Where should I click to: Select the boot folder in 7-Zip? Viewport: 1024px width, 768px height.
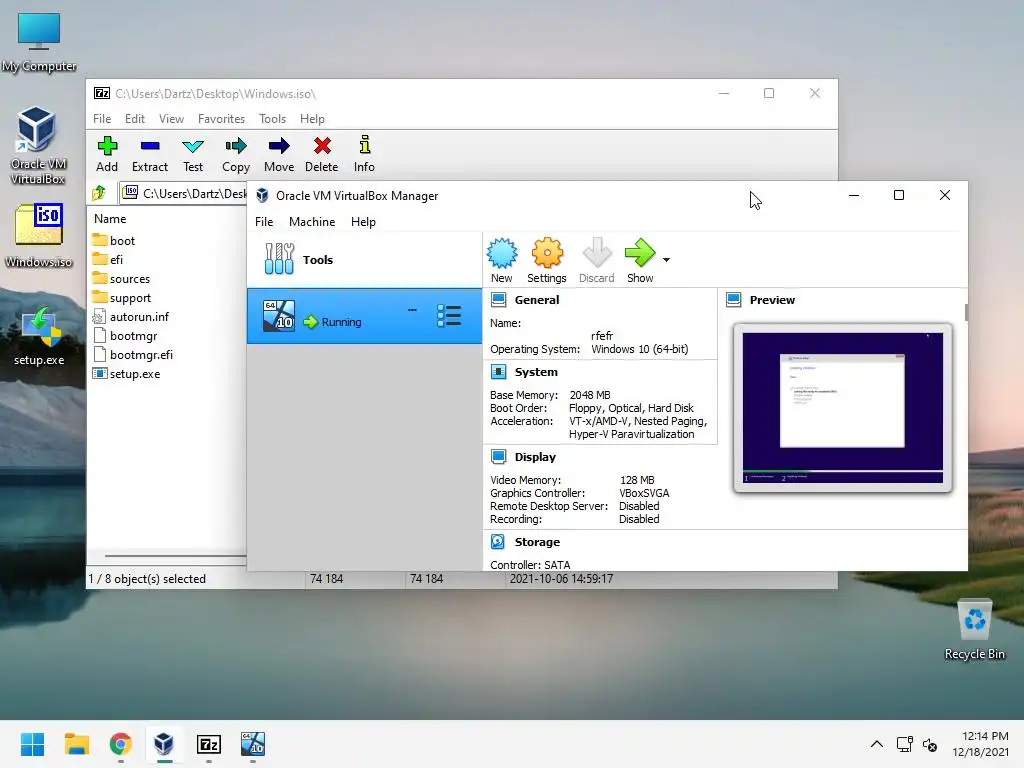coord(114,241)
